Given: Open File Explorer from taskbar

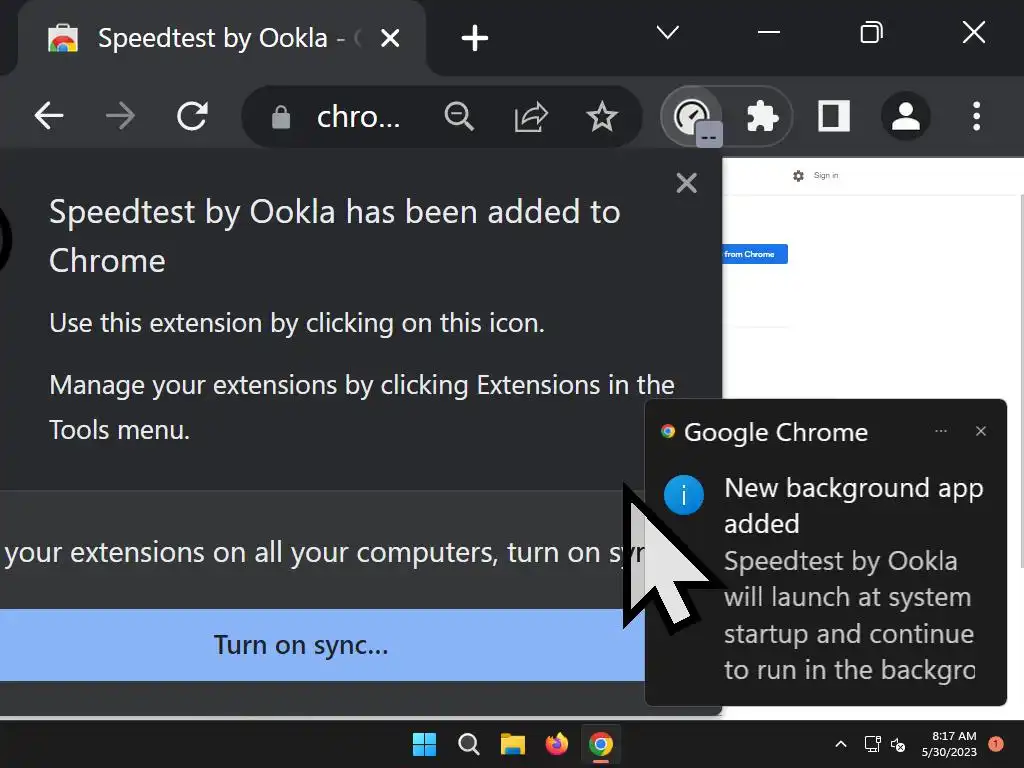Looking at the screenshot, I should 513,744.
